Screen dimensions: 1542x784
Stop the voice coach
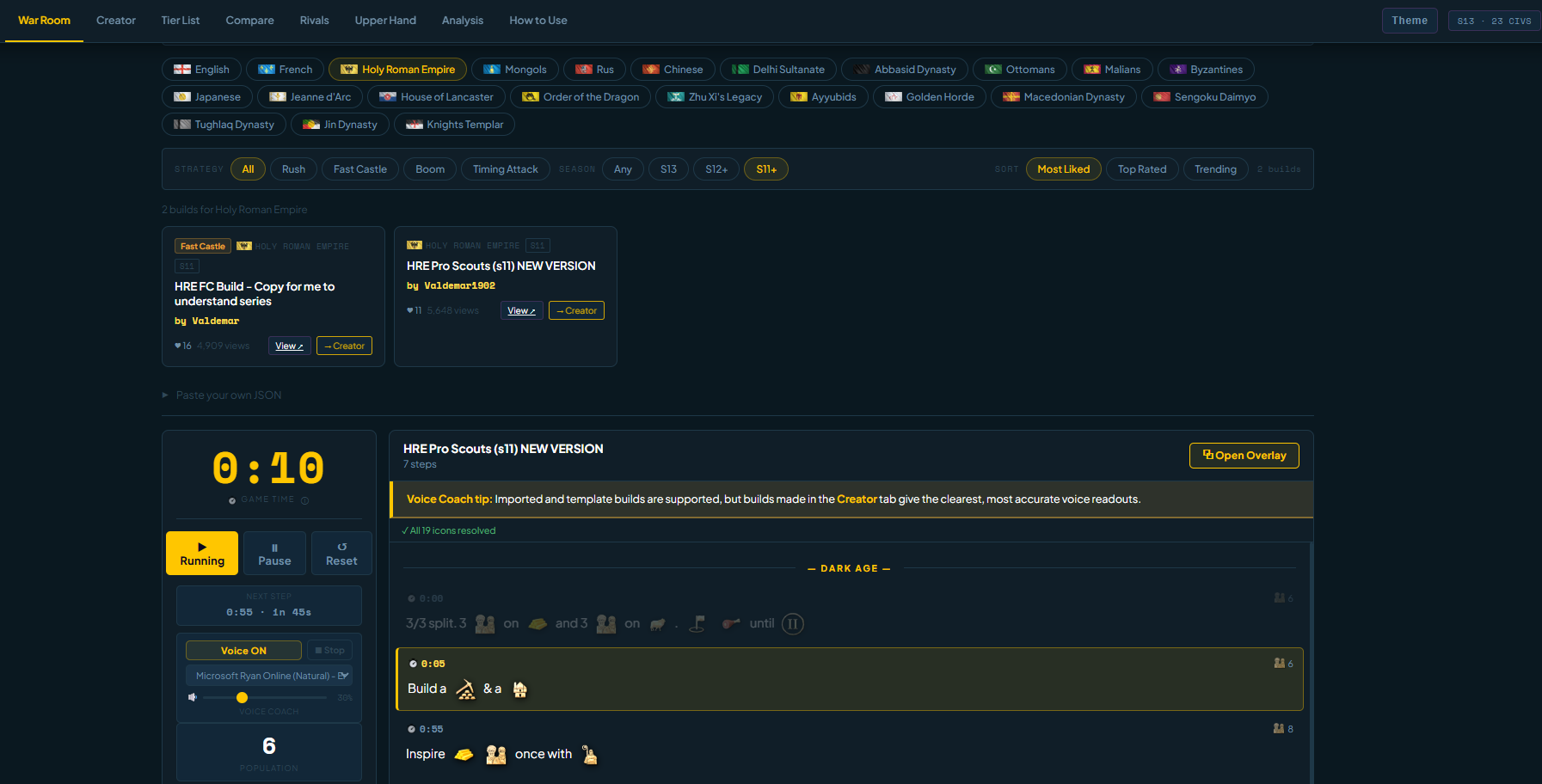(x=329, y=651)
